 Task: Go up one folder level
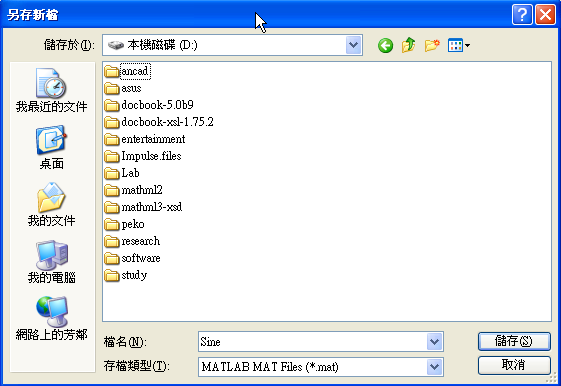click(408, 45)
